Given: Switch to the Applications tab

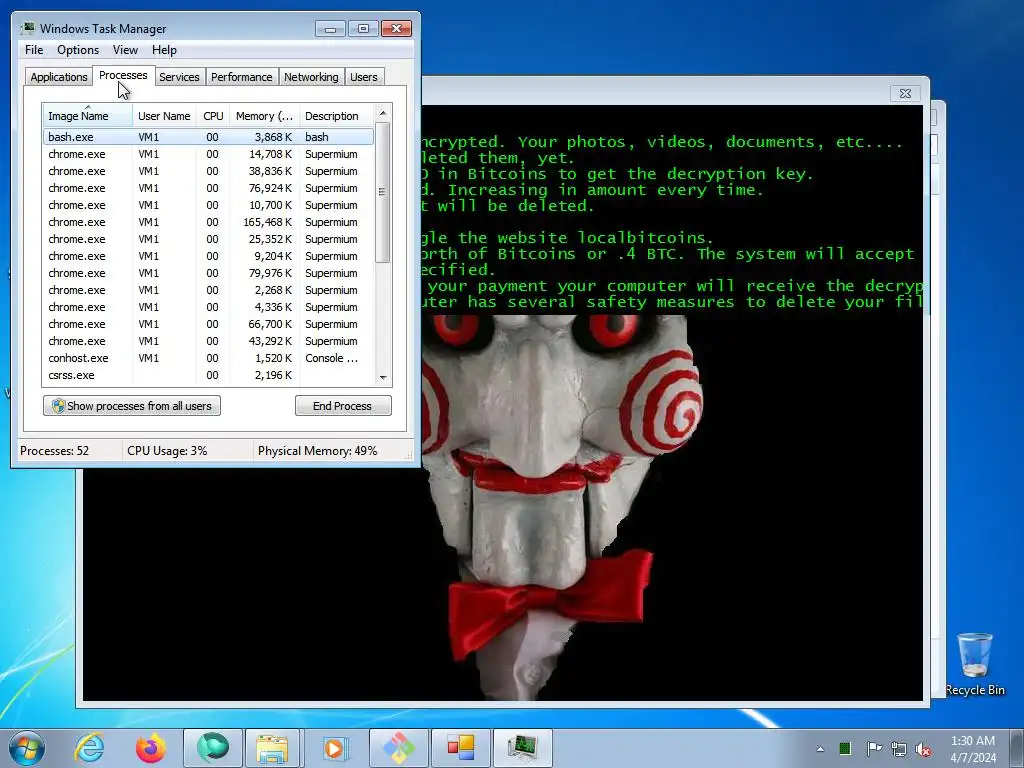Looking at the screenshot, I should tap(59, 77).
